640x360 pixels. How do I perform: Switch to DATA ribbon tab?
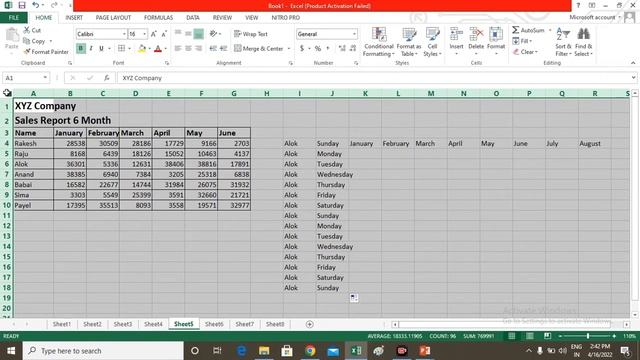(x=193, y=18)
